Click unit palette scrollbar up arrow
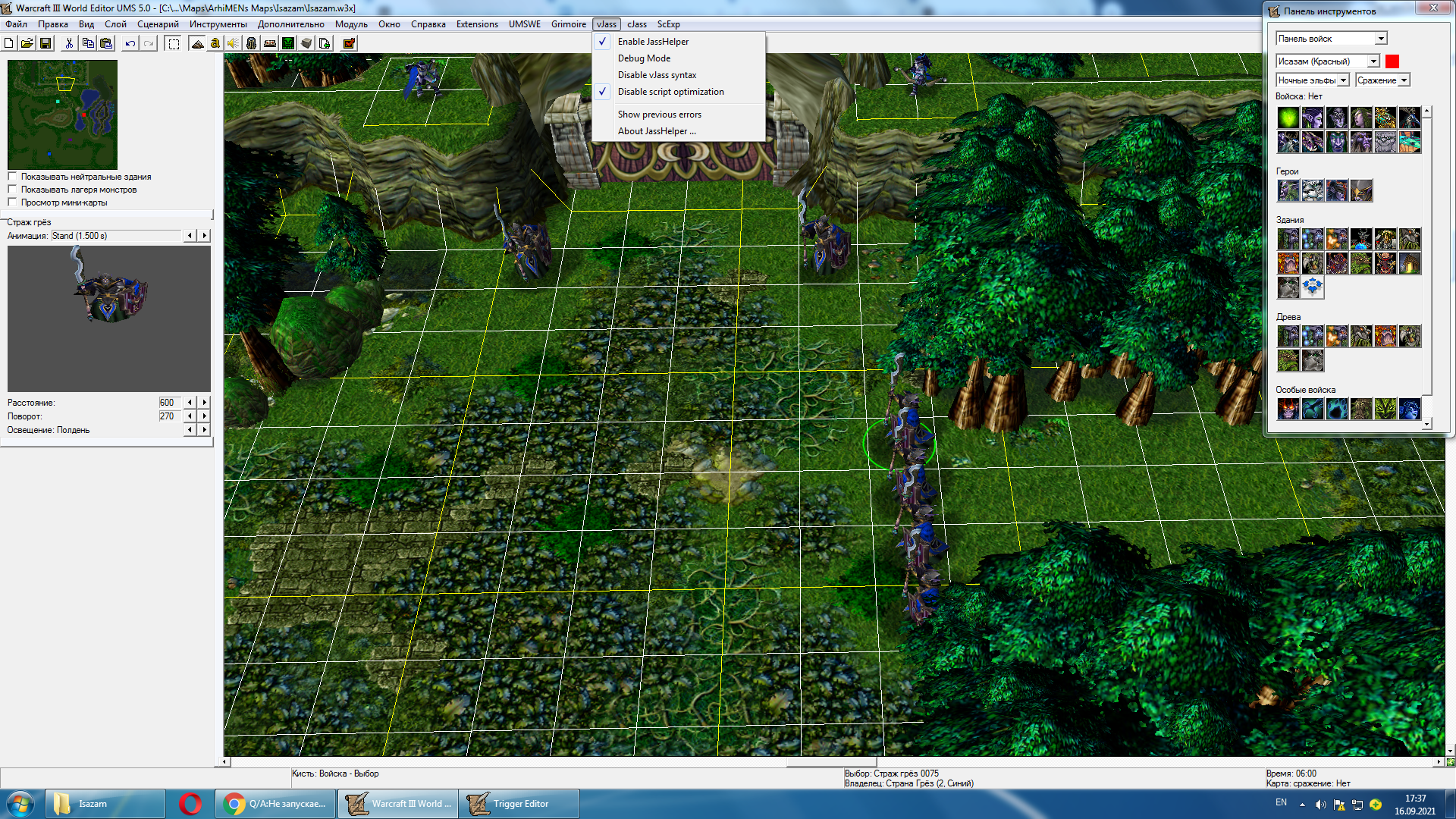 coord(1426,111)
